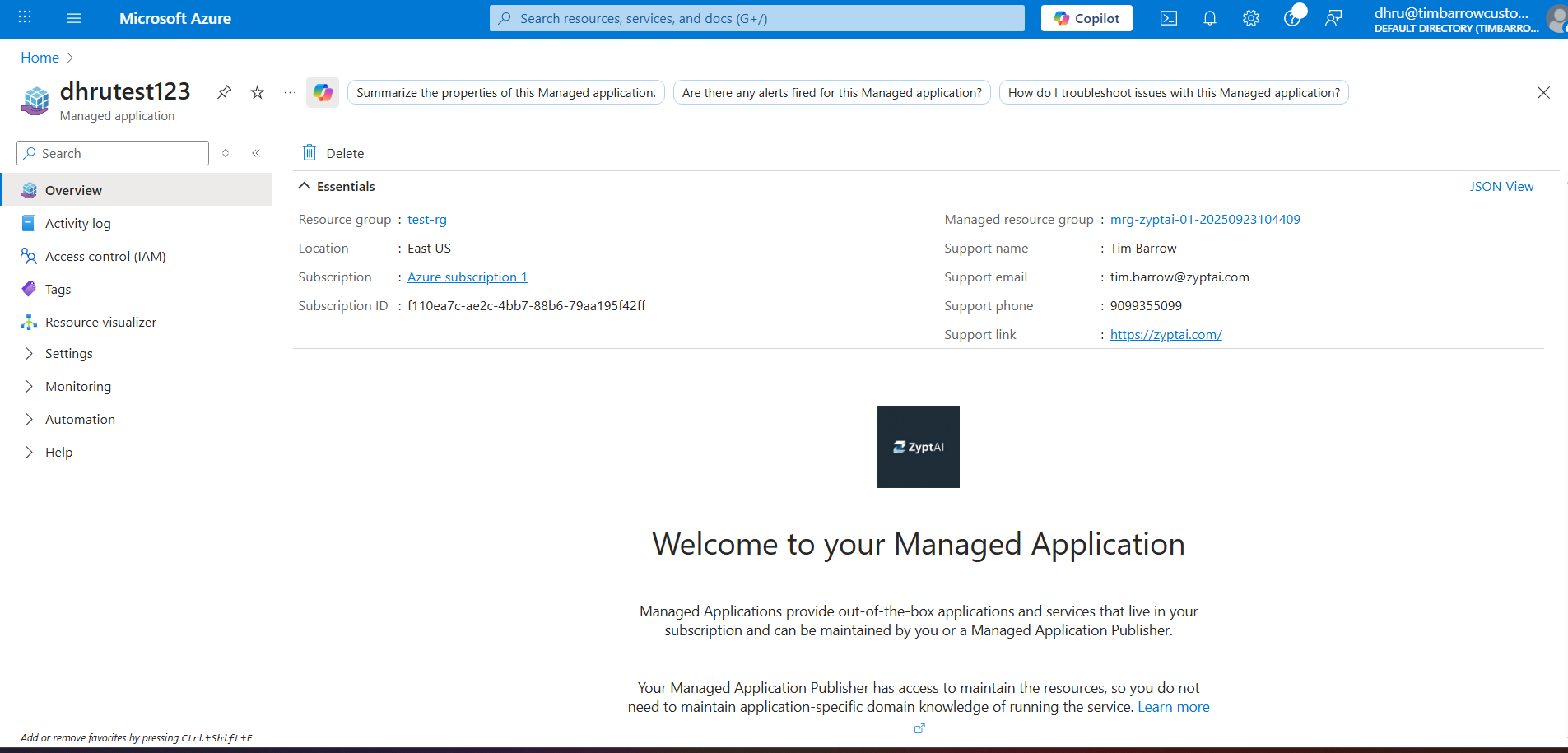Click the Delete trash icon
This screenshot has height=753, width=1568.
(309, 152)
